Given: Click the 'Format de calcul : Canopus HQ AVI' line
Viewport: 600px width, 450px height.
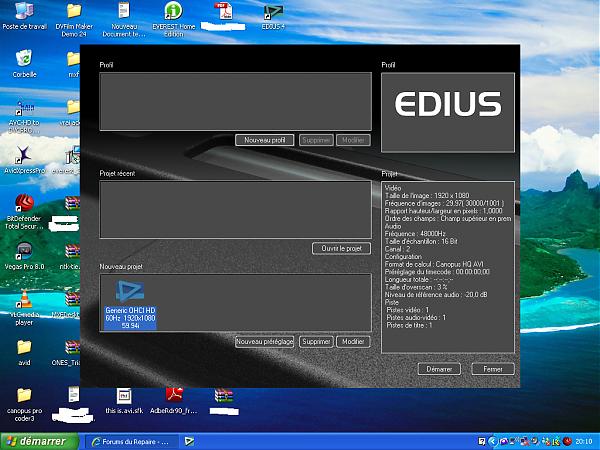Looking at the screenshot, I should 434,264.
